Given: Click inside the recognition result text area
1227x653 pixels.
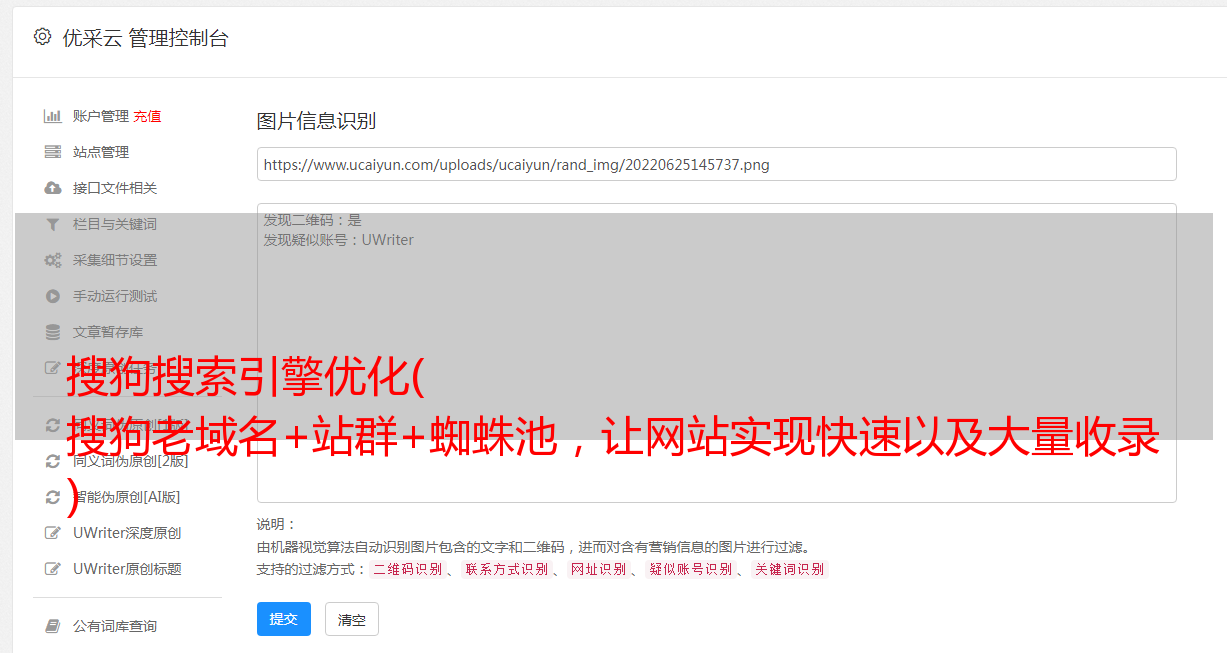Looking at the screenshot, I should (x=716, y=353).
